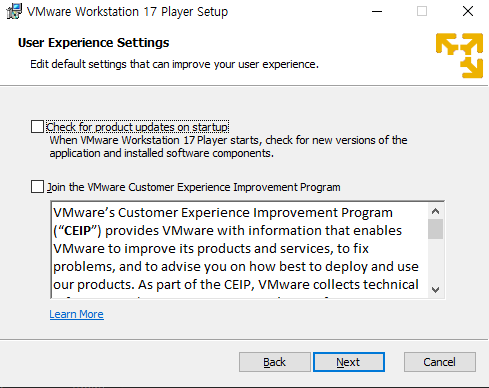489x388 pixels.
Task: Click the down arrow of the CEIP text scrollbar
Action: [x=435, y=290]
